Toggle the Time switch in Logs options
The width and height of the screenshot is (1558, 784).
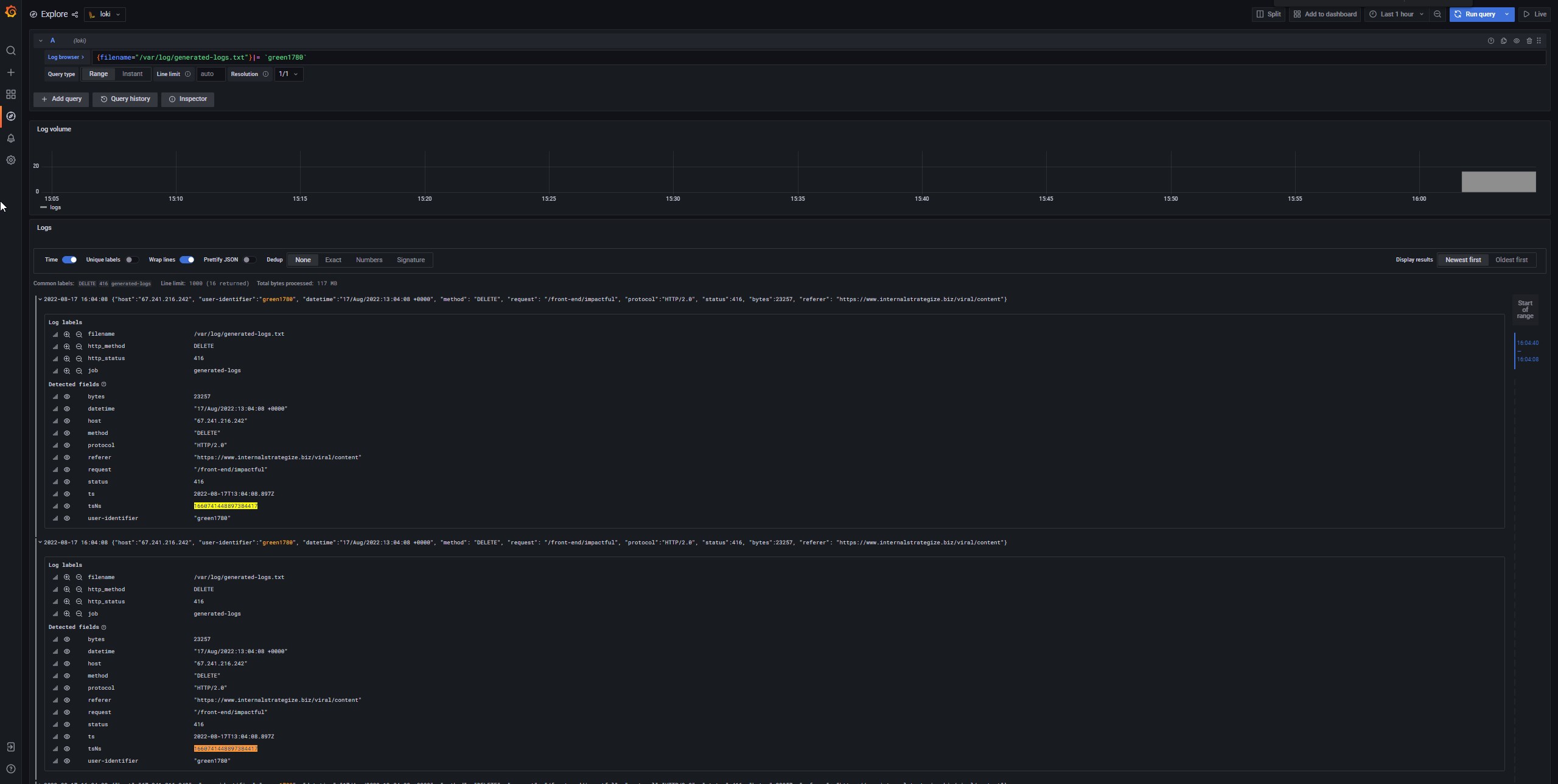click(x=69, y=260)
